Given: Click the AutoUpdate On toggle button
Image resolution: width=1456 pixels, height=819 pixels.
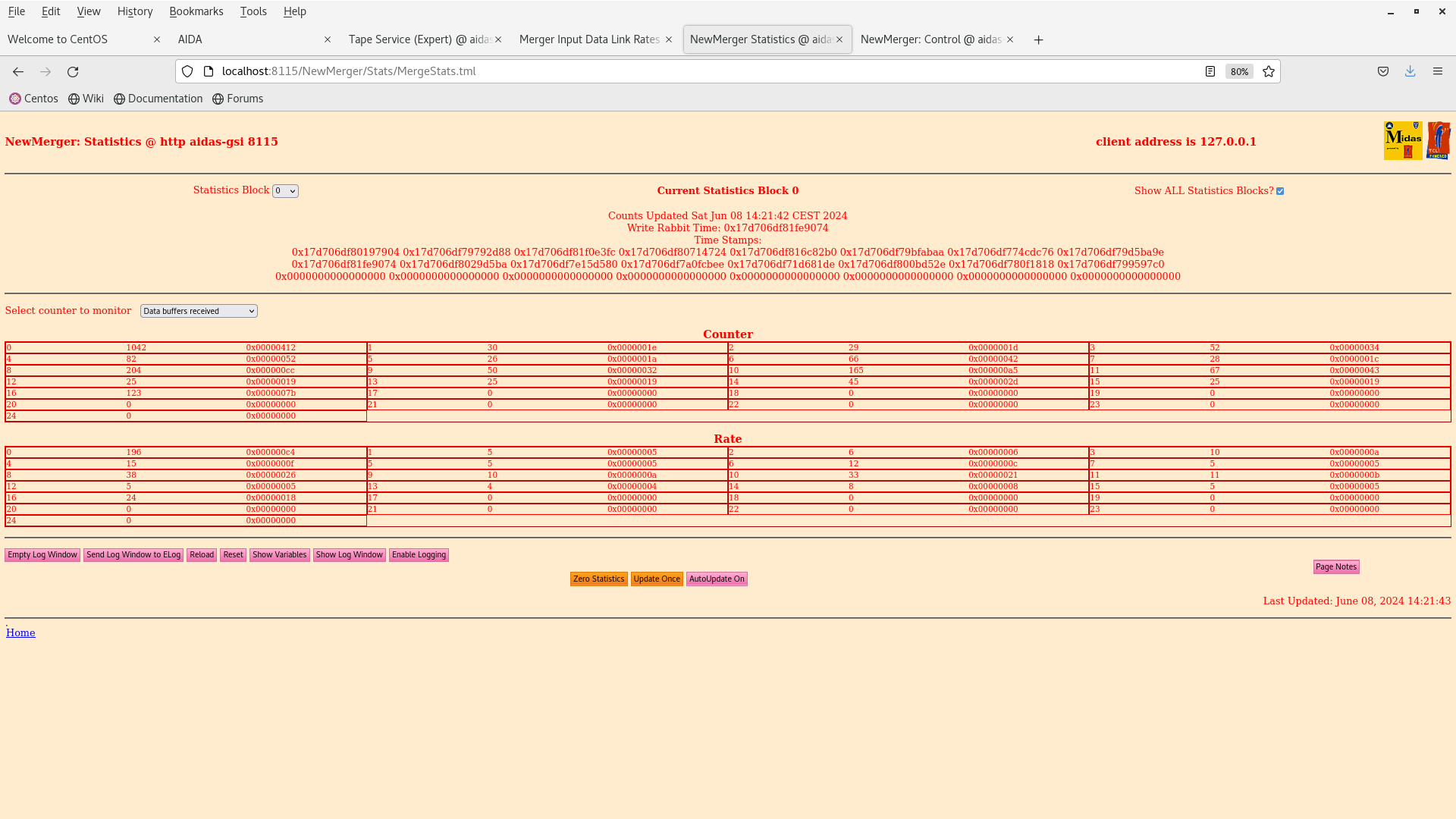Looking at the screenshot, I should point(716,579).
